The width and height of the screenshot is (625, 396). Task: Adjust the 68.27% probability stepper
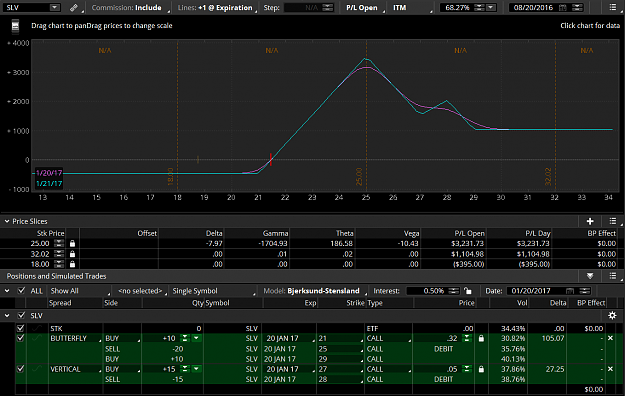(x=480, y=8)
